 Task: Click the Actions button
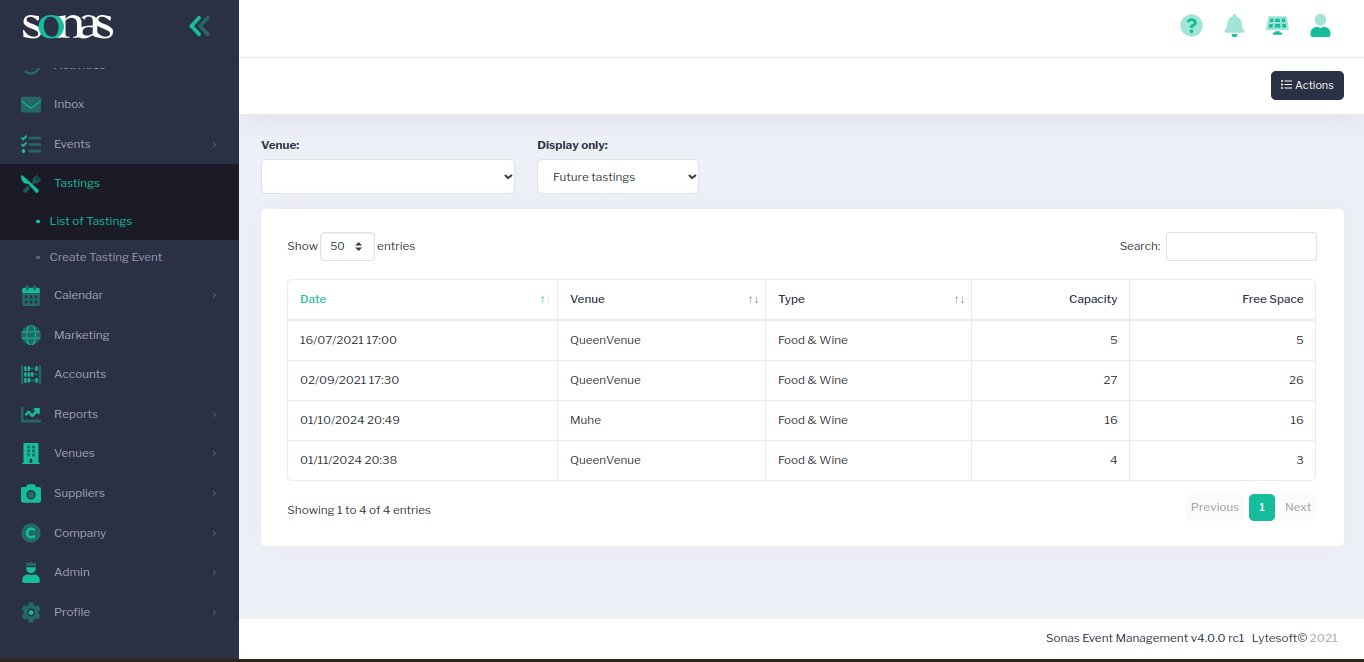click(x=1307, y=85)
